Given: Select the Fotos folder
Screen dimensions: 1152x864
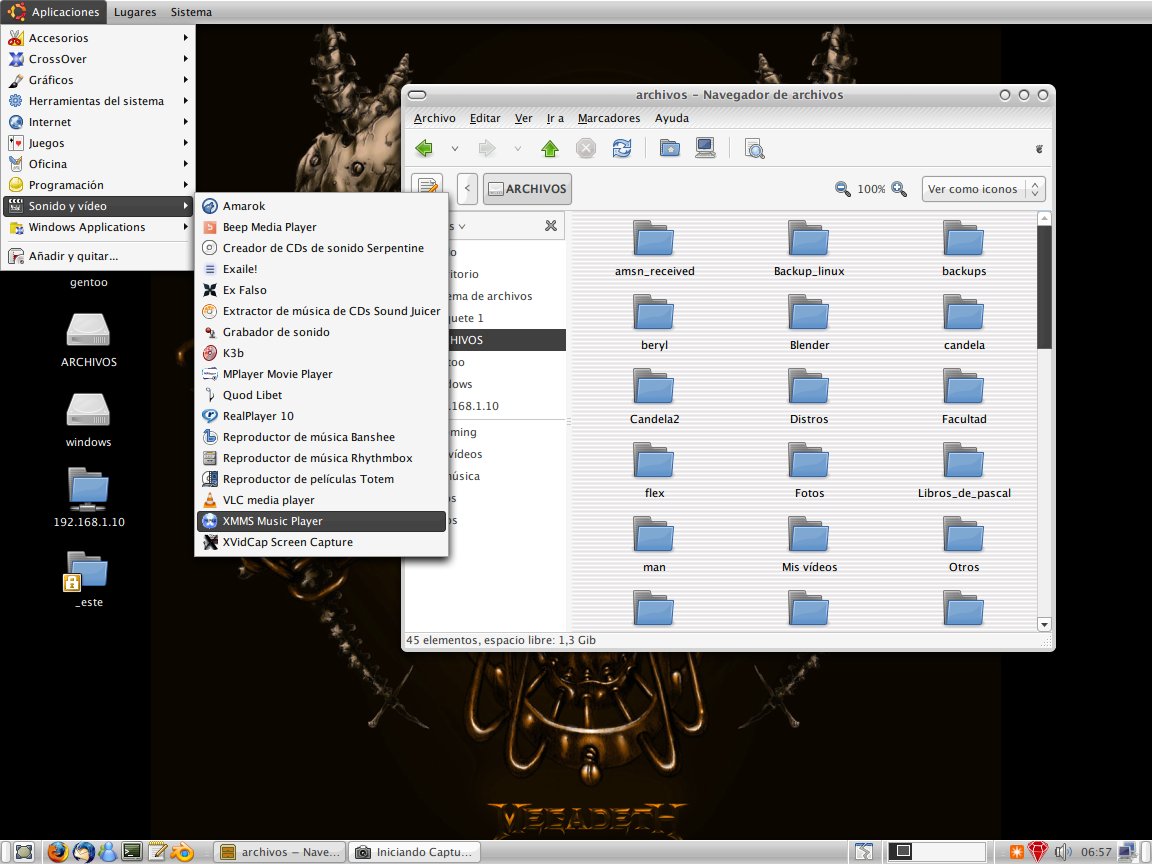Looking at the screenshot, I should pos(809,471).
